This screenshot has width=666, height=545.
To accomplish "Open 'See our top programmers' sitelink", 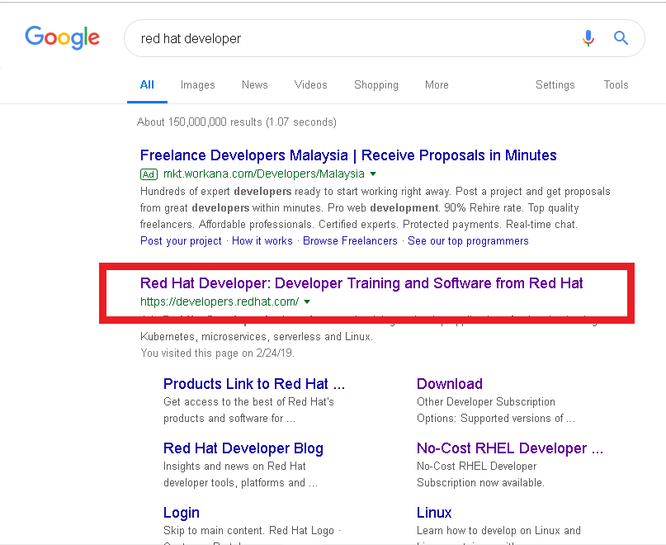I will tap(468, 241).
